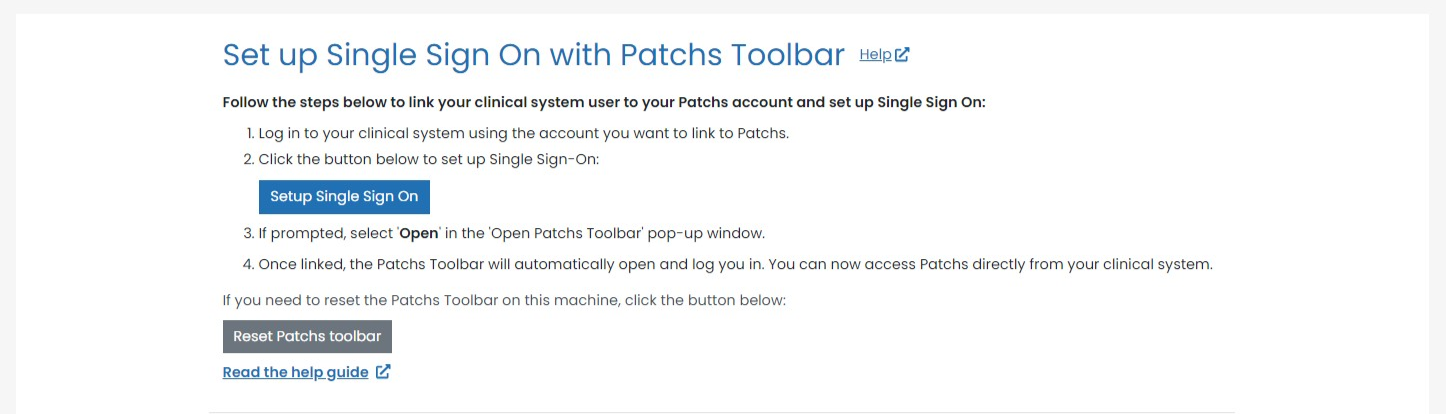Open the Help link beside the heading
The height and width of the screenshot is (414, 1446).
pos(875,55)
